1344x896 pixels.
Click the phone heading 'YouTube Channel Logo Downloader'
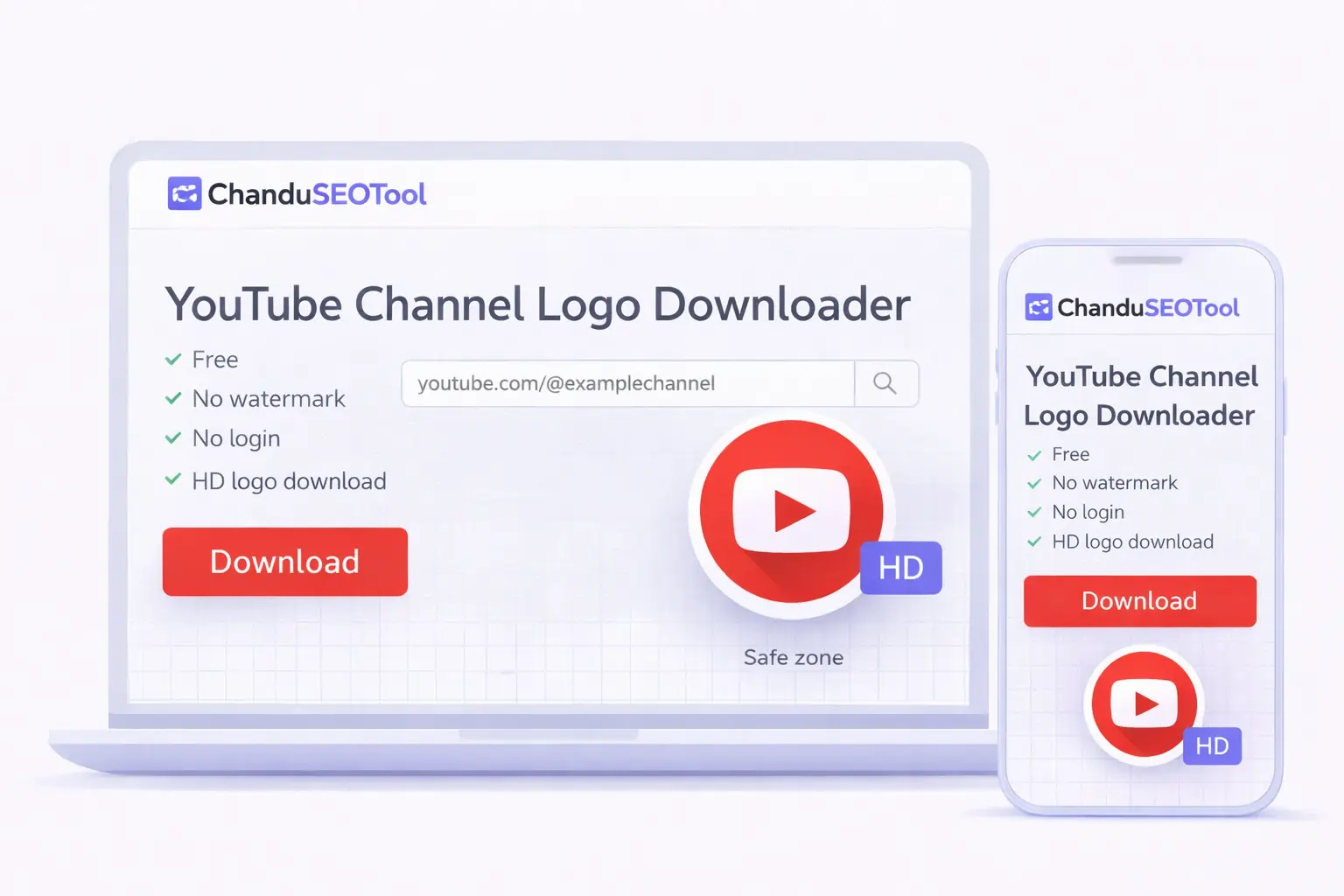1141,395
